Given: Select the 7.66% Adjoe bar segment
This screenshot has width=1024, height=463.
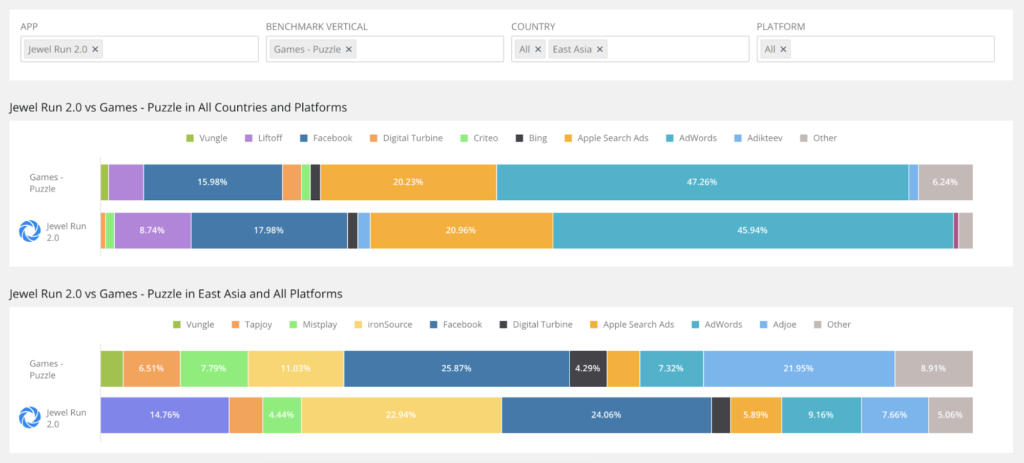Looking at the screenshot, I should pos(895,415).
